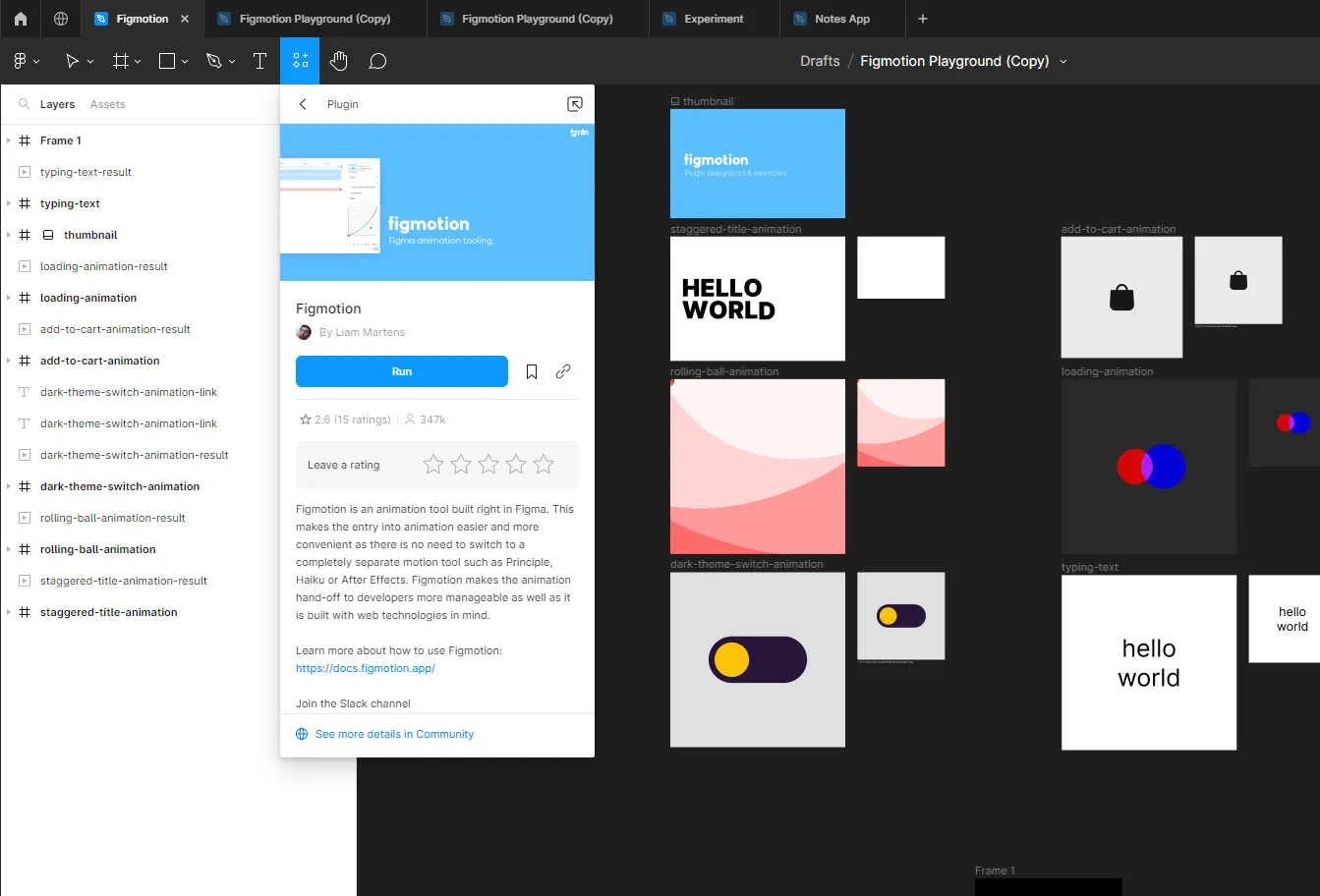Viewport: 1320px width, 896px height.
Task: Select the Hand tool
Action: pyautogui.click(x=339, y=61)
